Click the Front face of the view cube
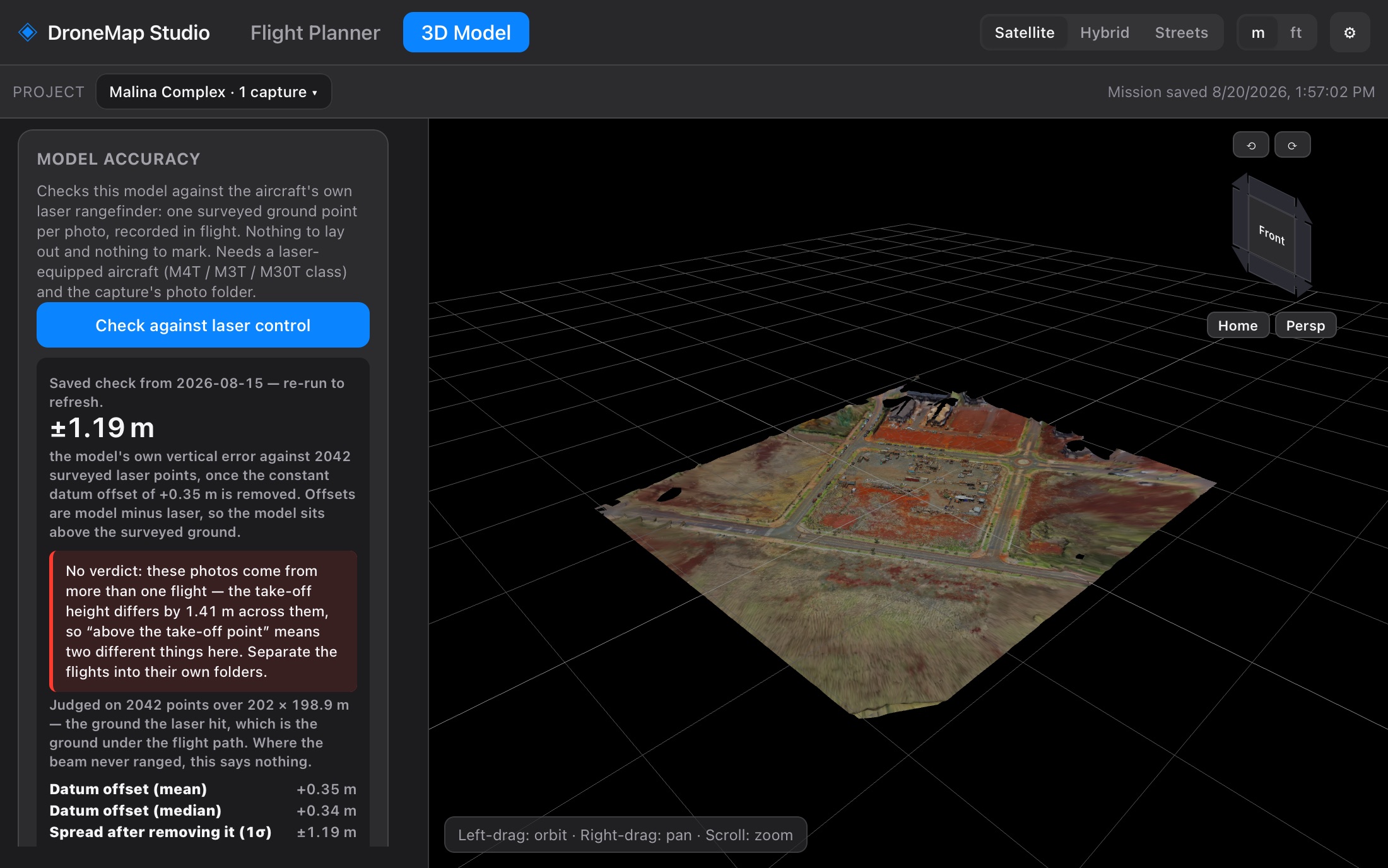The height and width of the screenshot is (868, 1388). click(x=1271, y=235)
